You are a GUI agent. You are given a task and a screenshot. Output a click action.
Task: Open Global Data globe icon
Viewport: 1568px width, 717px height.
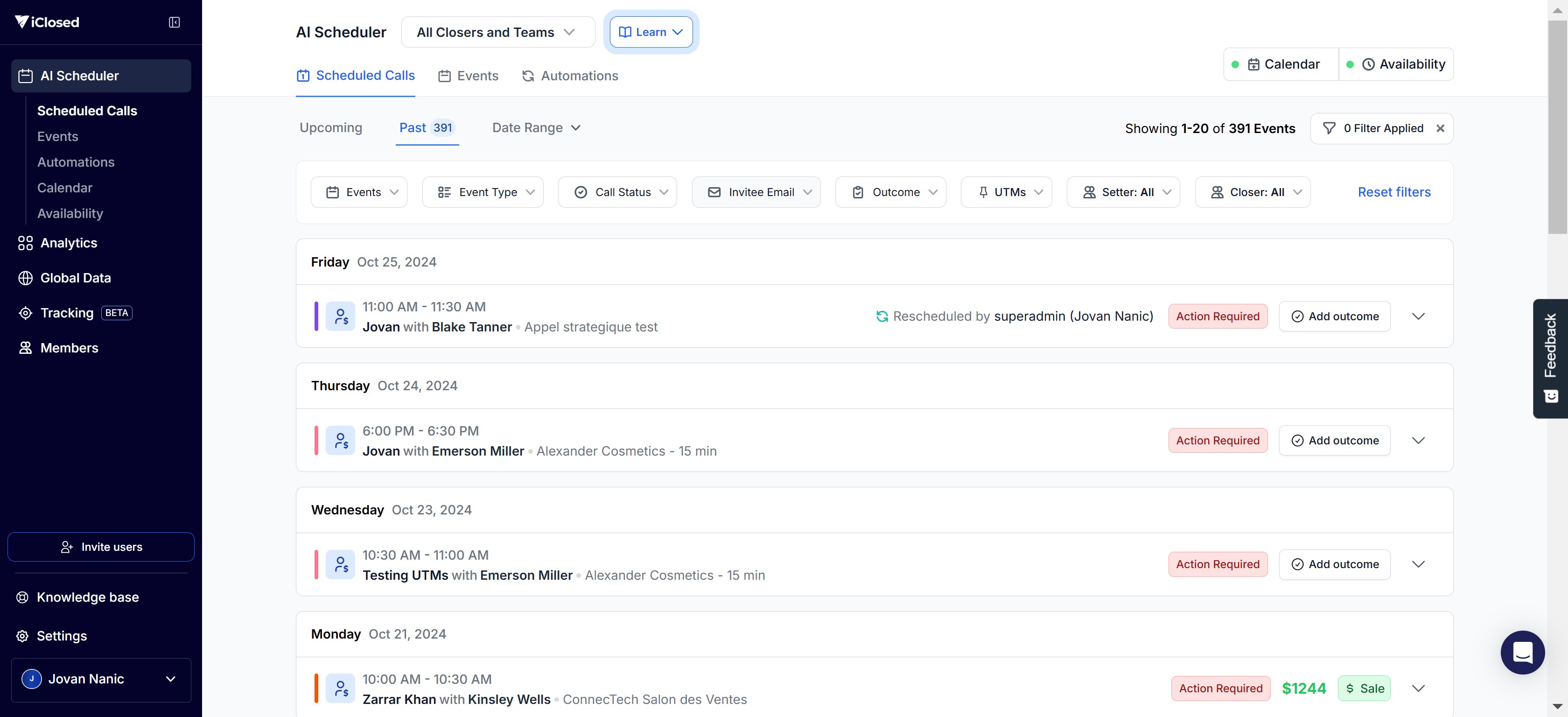coord(25,278)
